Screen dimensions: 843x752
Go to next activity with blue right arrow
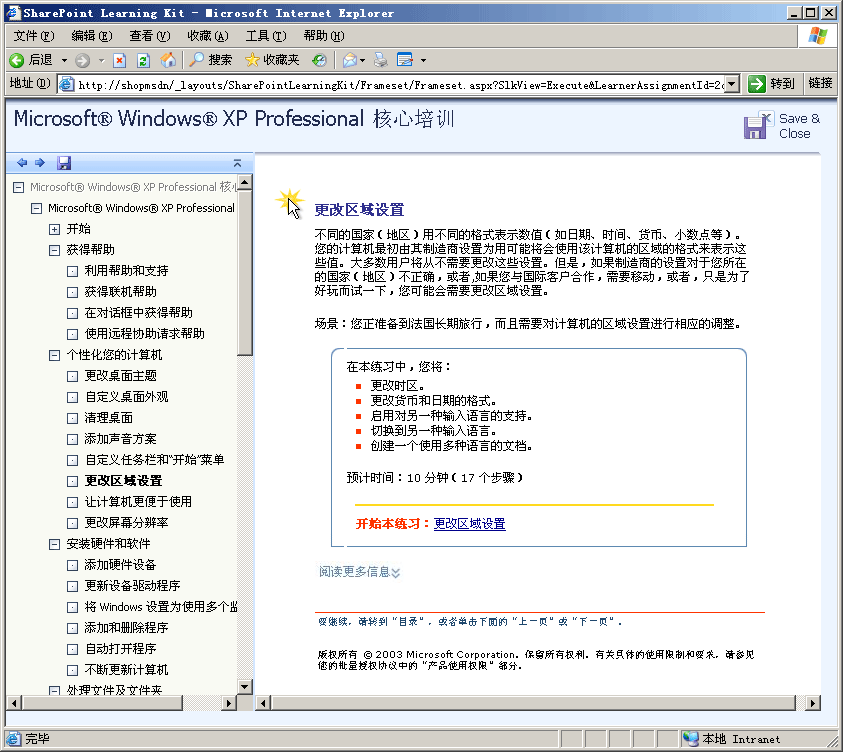(40, 162)
